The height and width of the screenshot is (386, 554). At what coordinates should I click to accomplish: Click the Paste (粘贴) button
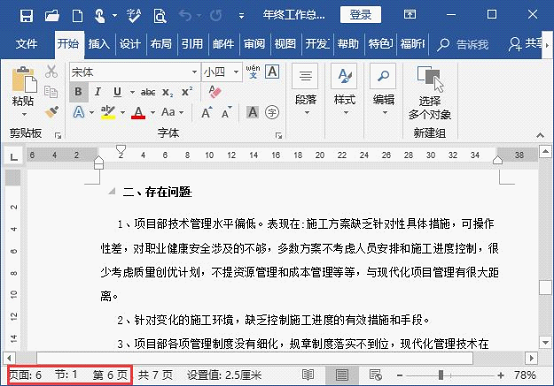(23, 87)
